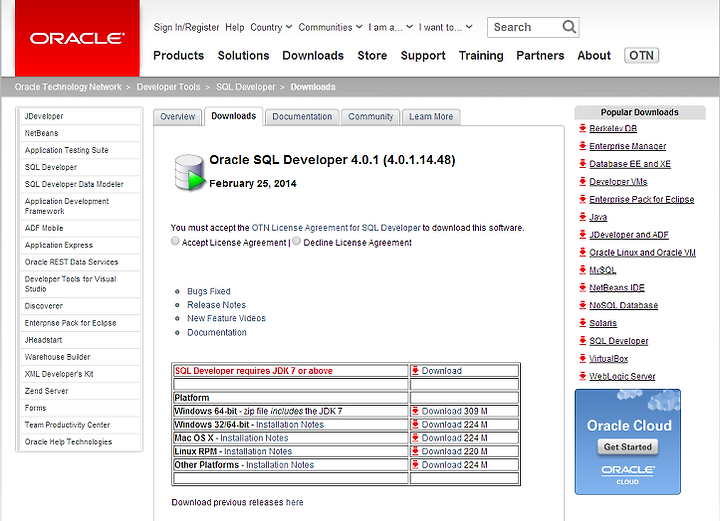The height and width of the screenshot is (521, 720).
Task: Open the Country dropdown
Action: (x=271, y=27)
